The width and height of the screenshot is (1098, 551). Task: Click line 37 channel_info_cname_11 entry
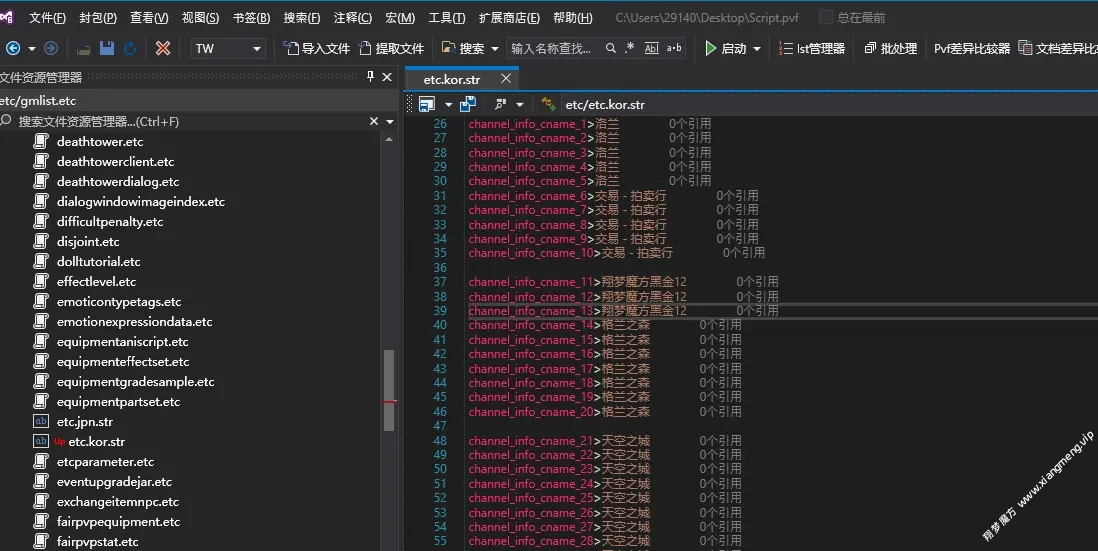(x=577, y=281)
